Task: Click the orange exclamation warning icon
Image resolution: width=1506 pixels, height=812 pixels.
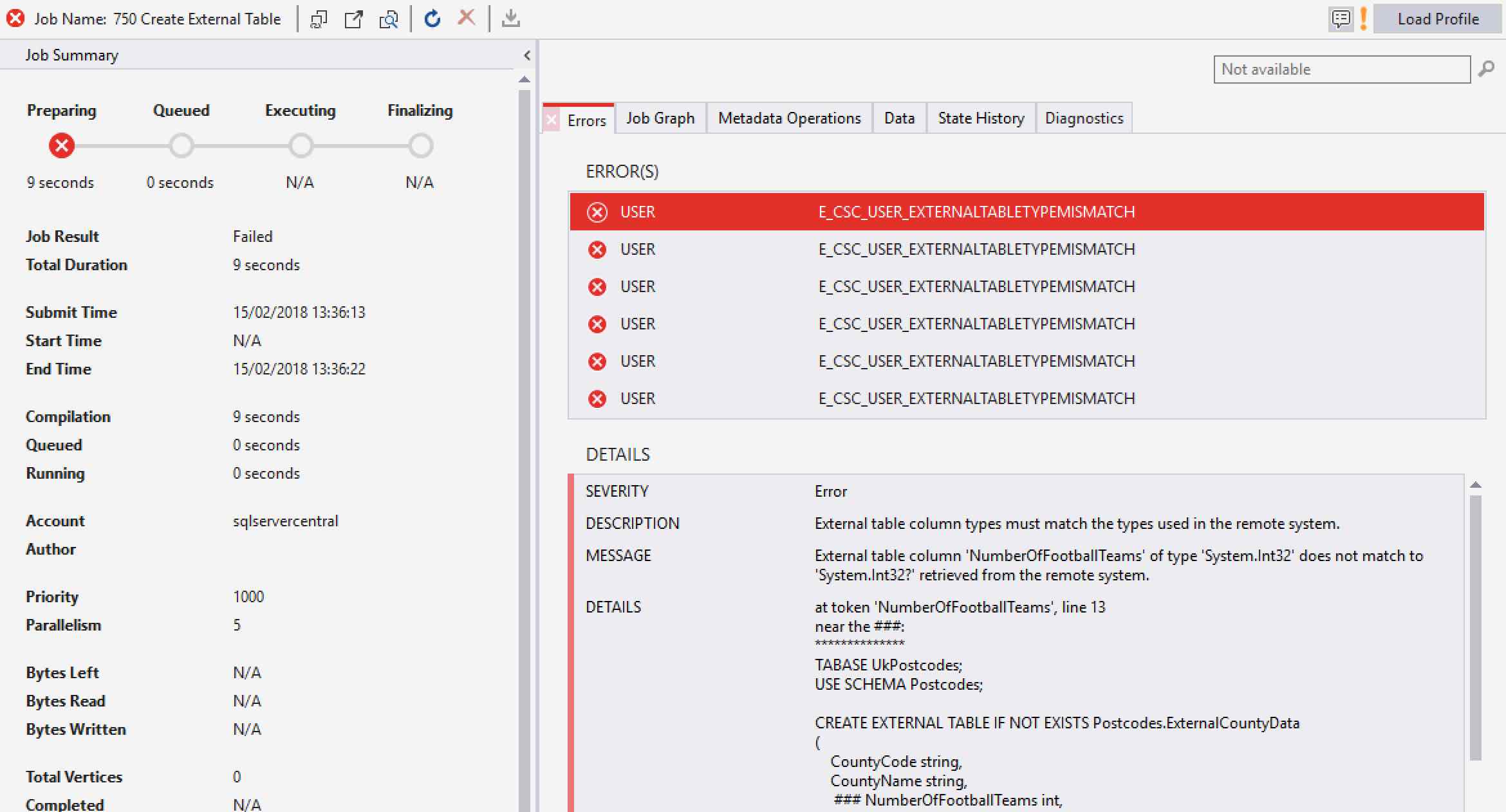Action: tap(1363, 19)
